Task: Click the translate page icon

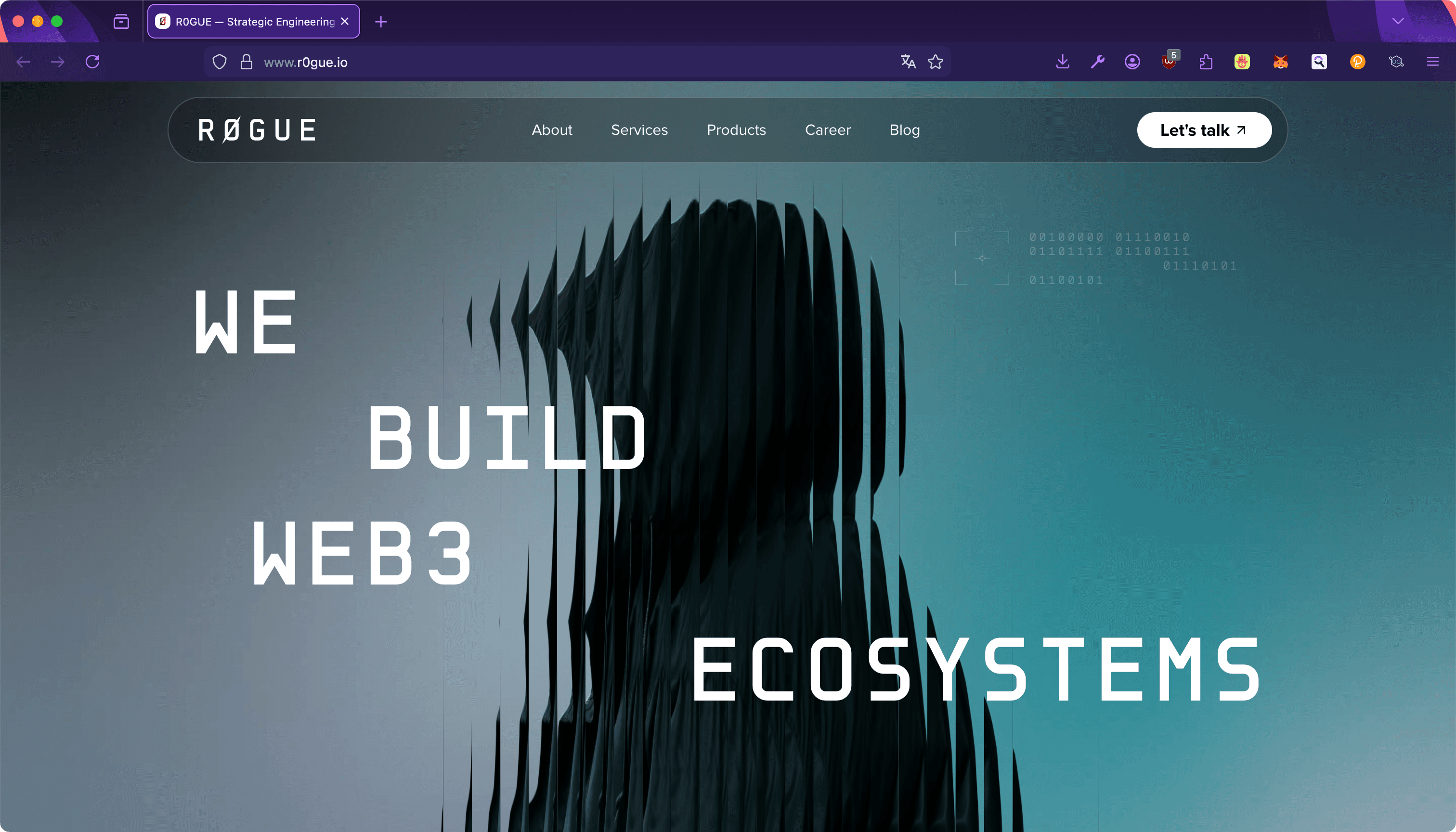Action: (908, 62)
